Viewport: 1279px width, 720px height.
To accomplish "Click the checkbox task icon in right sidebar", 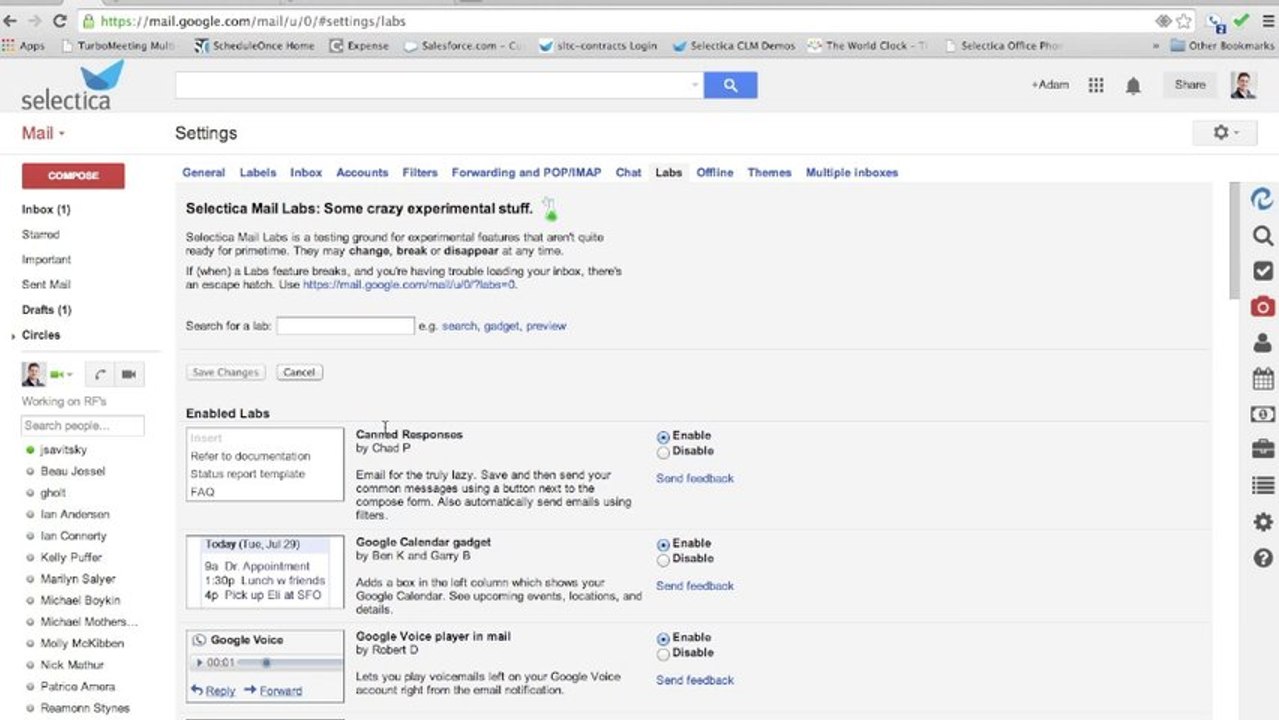I will [1263, 271].
